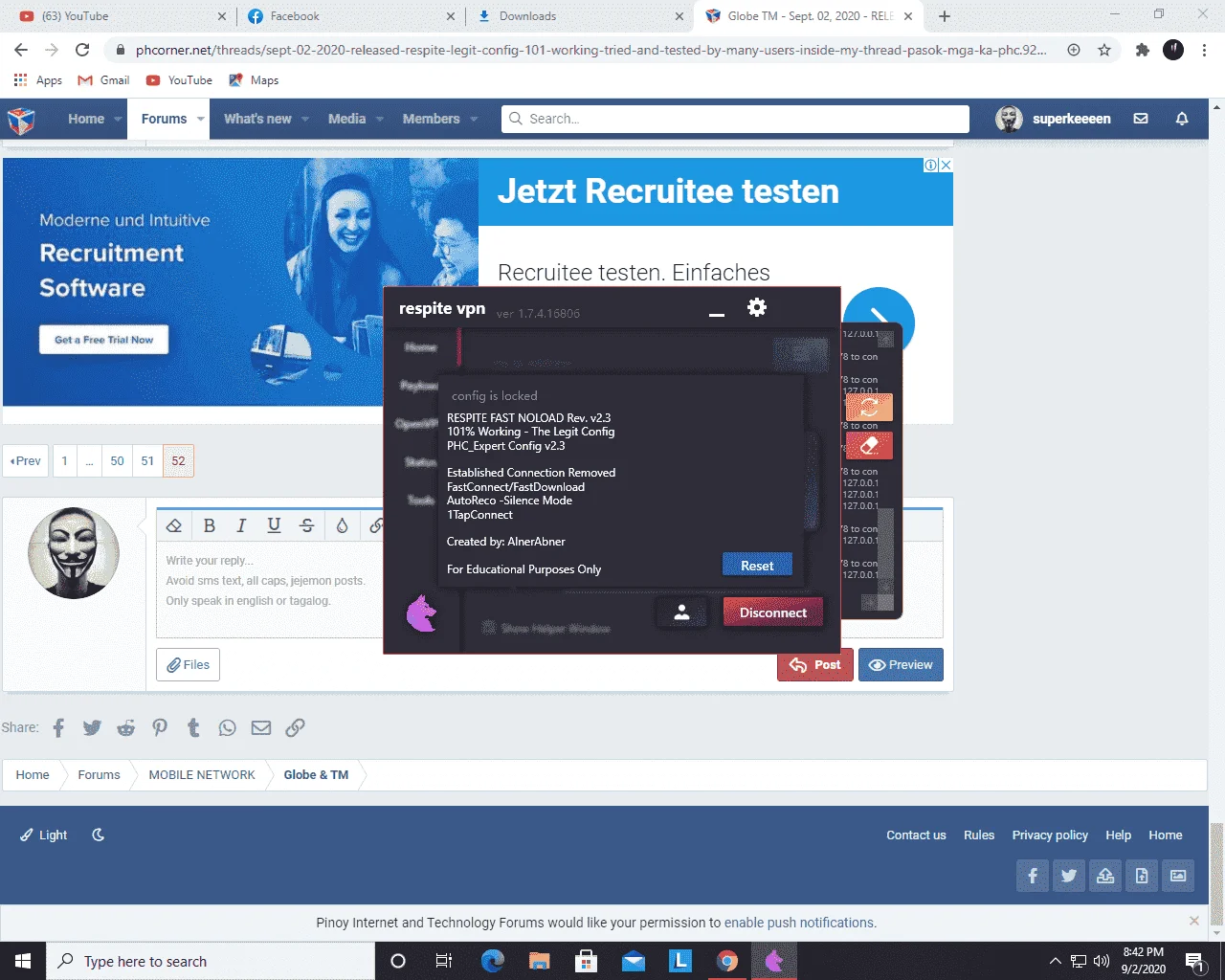Open Globe & TM breadcrumb
1225x980 pixels.
click(316, 775)
